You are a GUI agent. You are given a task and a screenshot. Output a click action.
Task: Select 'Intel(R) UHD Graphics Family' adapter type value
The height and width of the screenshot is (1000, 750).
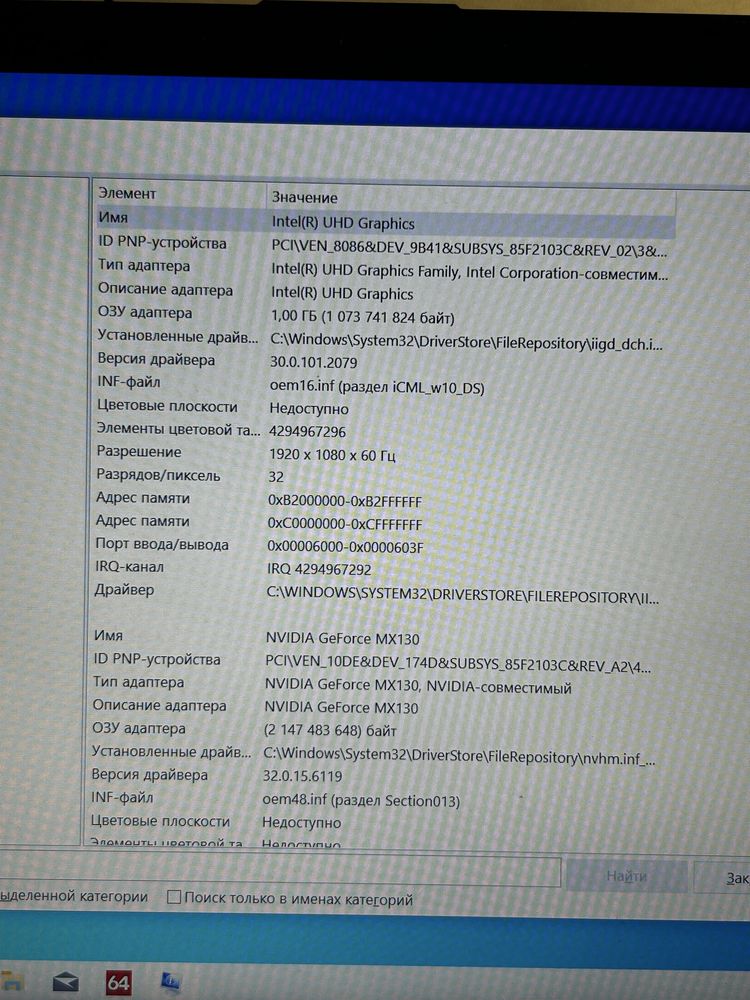pyautogui.click(x=469, y=272)
